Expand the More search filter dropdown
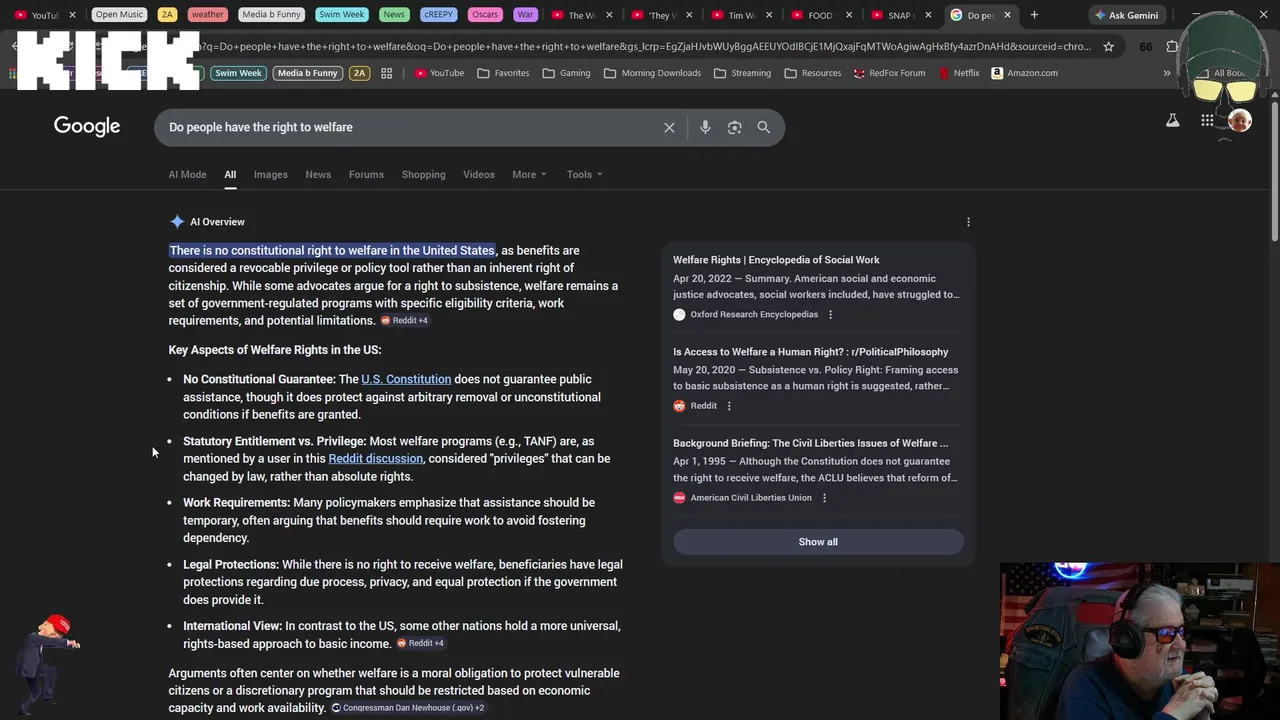 [x=529, y=174]
